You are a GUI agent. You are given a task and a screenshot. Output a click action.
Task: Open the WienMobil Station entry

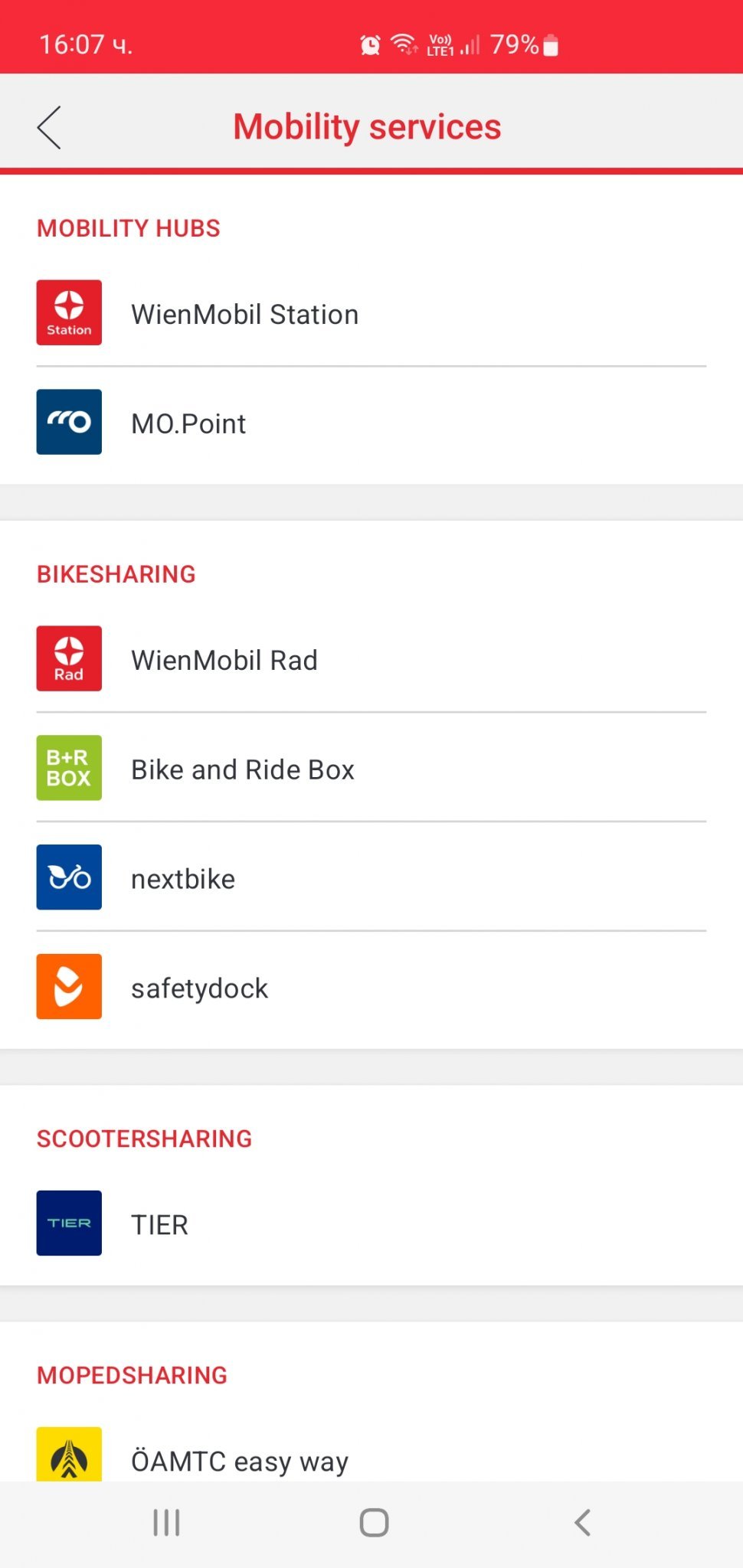pos(245,315)
